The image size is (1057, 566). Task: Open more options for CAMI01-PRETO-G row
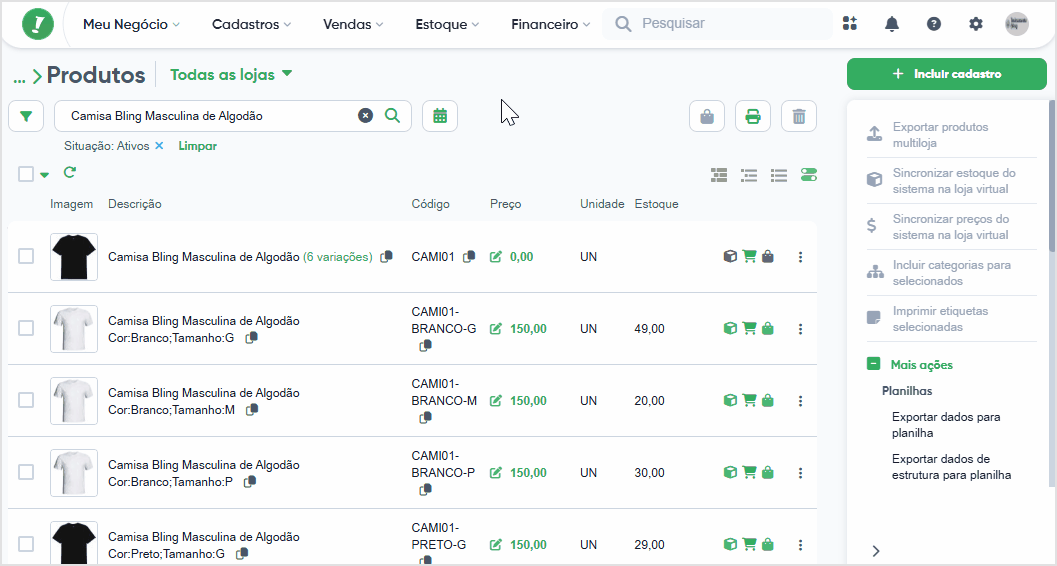800,544
